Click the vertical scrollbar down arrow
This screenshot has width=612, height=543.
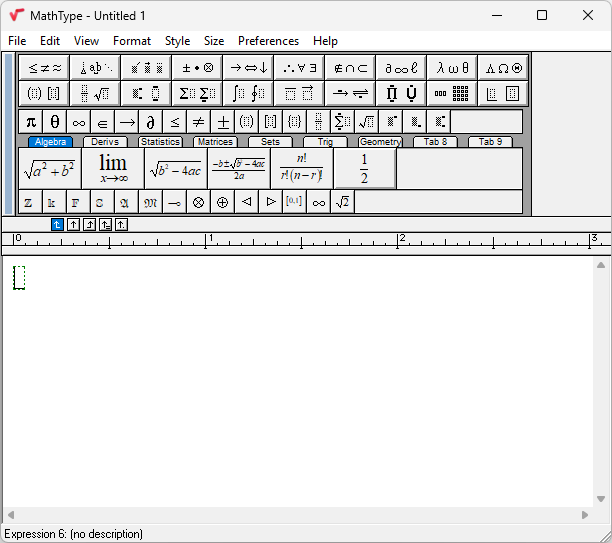coord(601,499)
